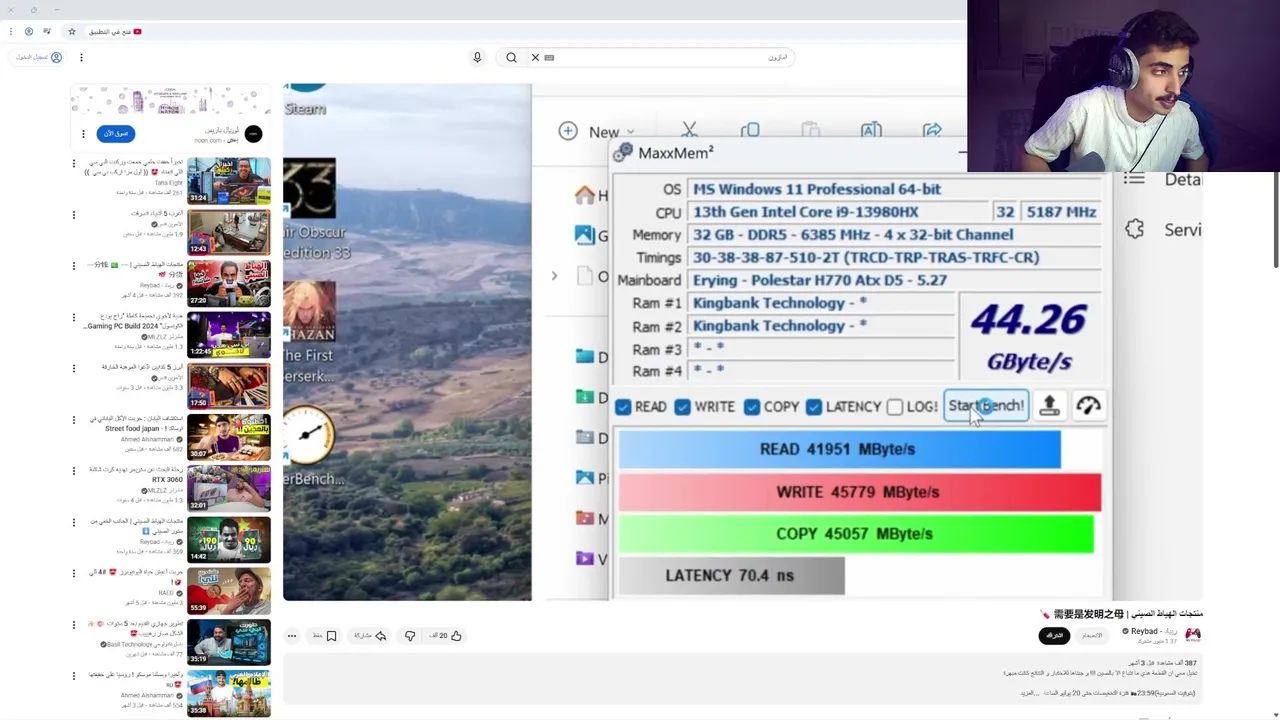
Task: Dislike the video with thumbs-down icon
Action: click(410, 635)
